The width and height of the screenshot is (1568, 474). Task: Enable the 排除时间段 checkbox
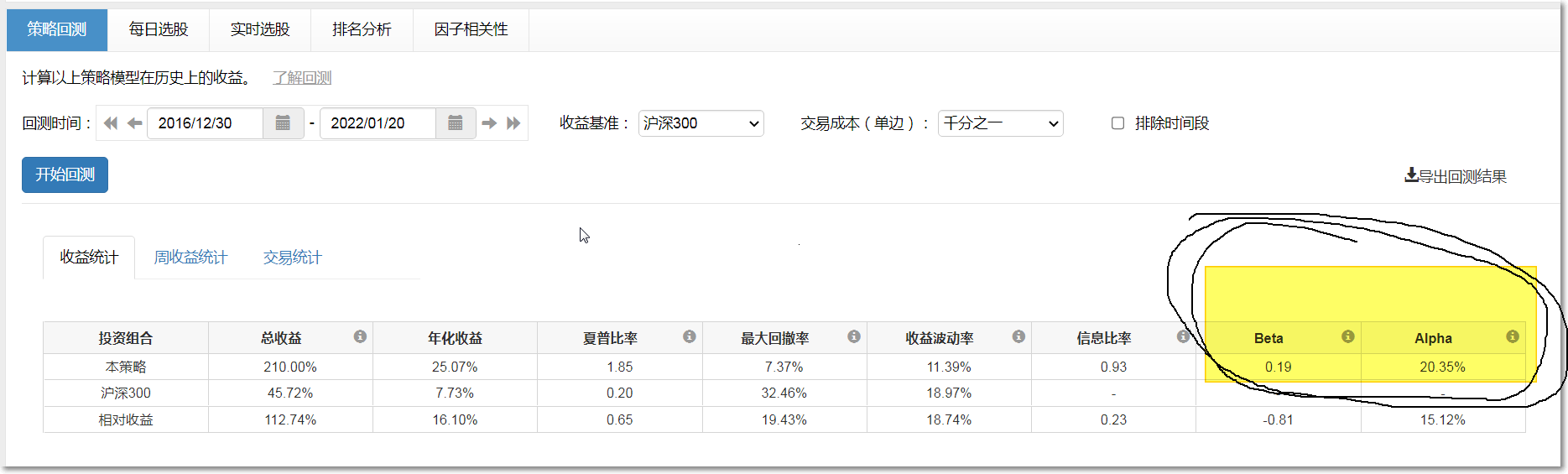1117,123
